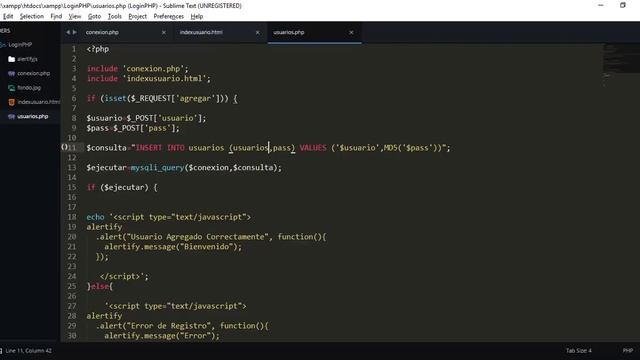Click line number 11 in the gutter
The image size is (640, 360).
pyautogui.click(x=72, y=148)
